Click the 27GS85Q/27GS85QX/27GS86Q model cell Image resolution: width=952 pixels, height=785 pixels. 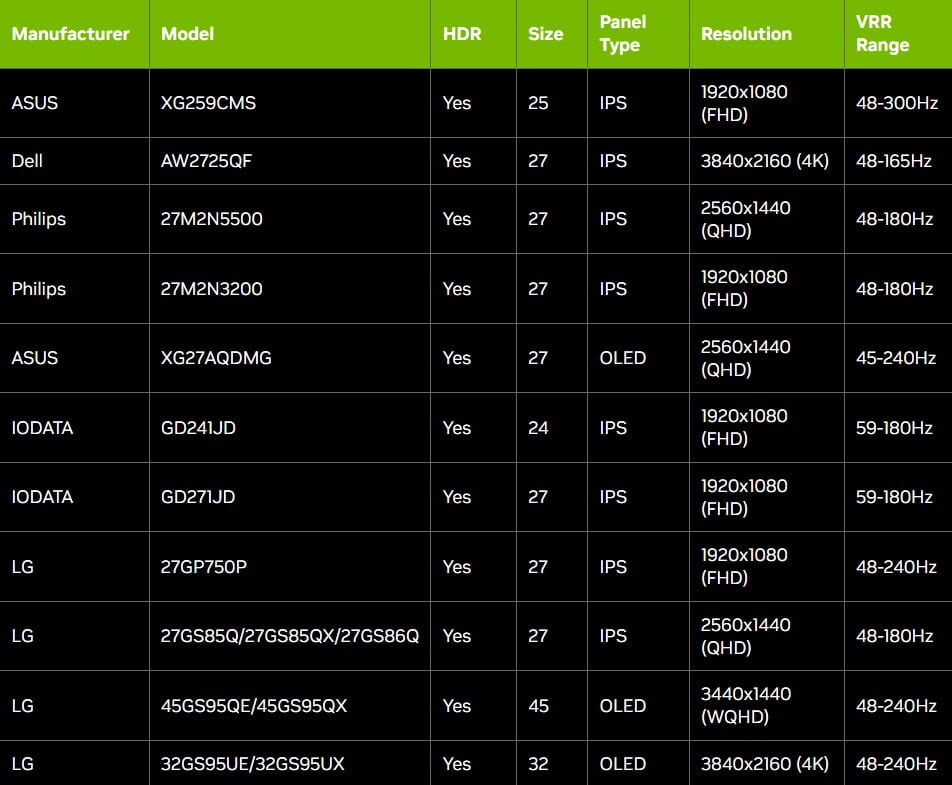pos(290,636)
